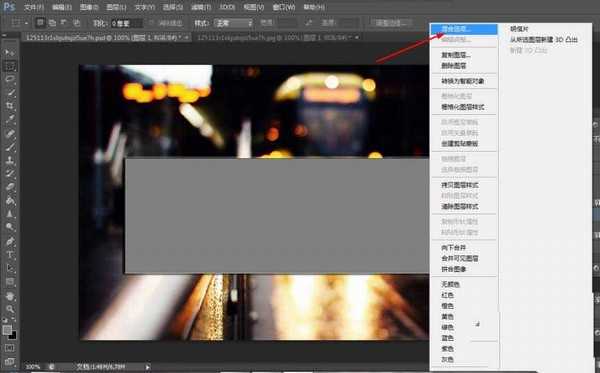Select the Rectangle shape tool

10,282
